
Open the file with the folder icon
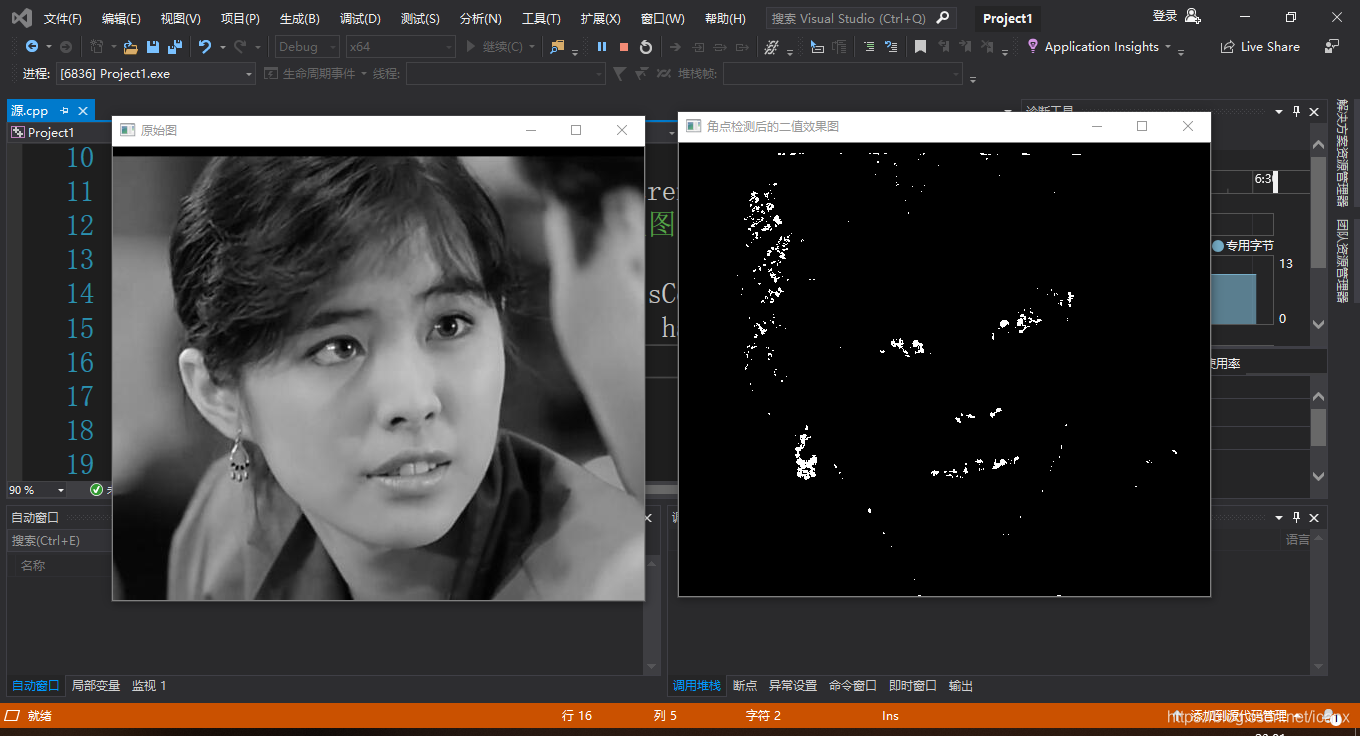point(130,47)
